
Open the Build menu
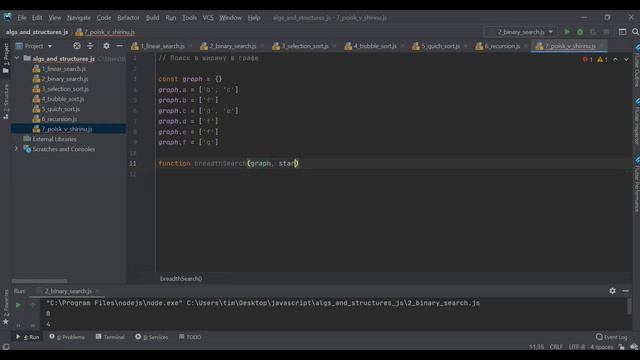pos(152,18)
